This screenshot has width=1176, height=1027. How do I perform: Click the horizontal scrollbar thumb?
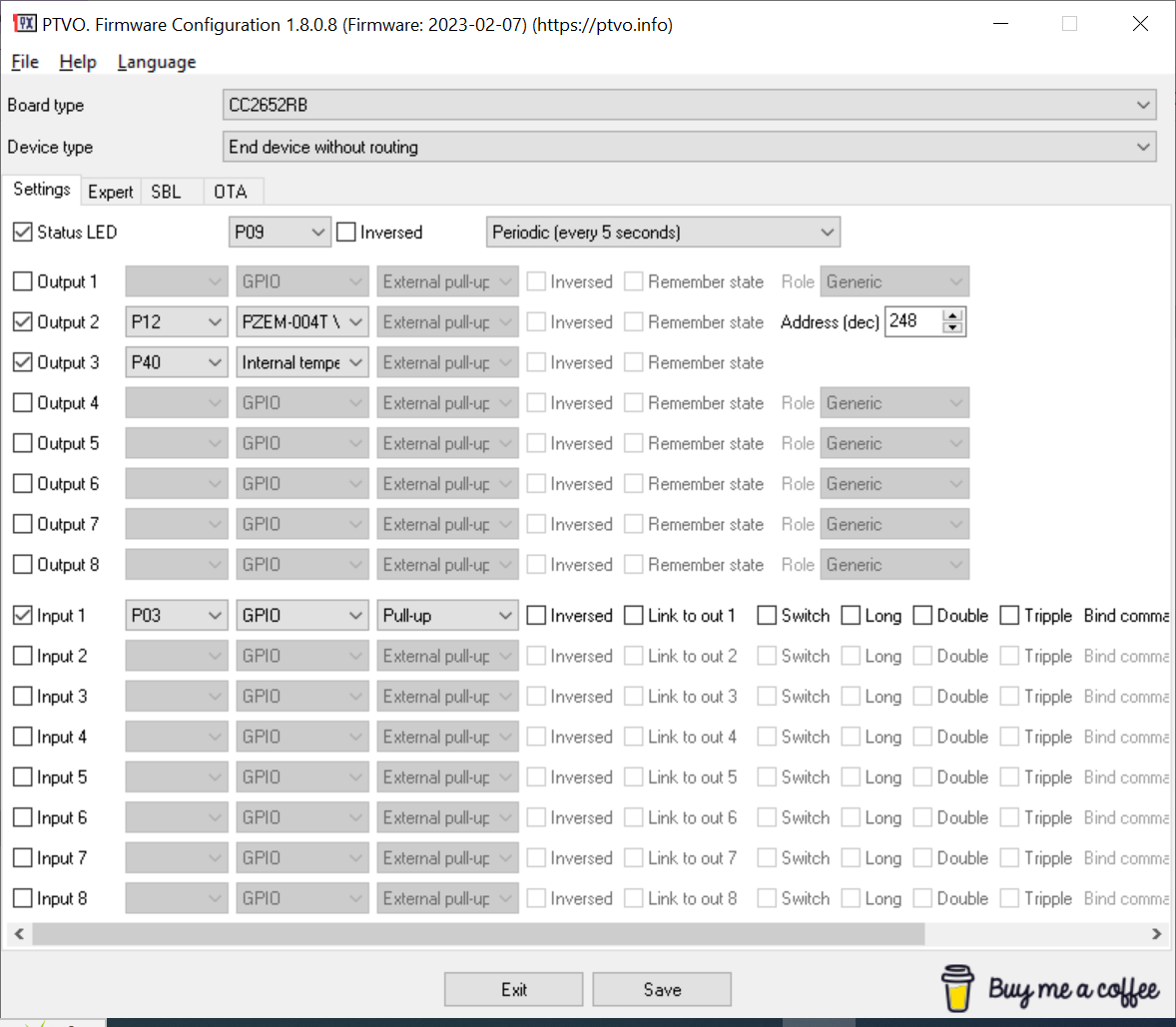478,933
